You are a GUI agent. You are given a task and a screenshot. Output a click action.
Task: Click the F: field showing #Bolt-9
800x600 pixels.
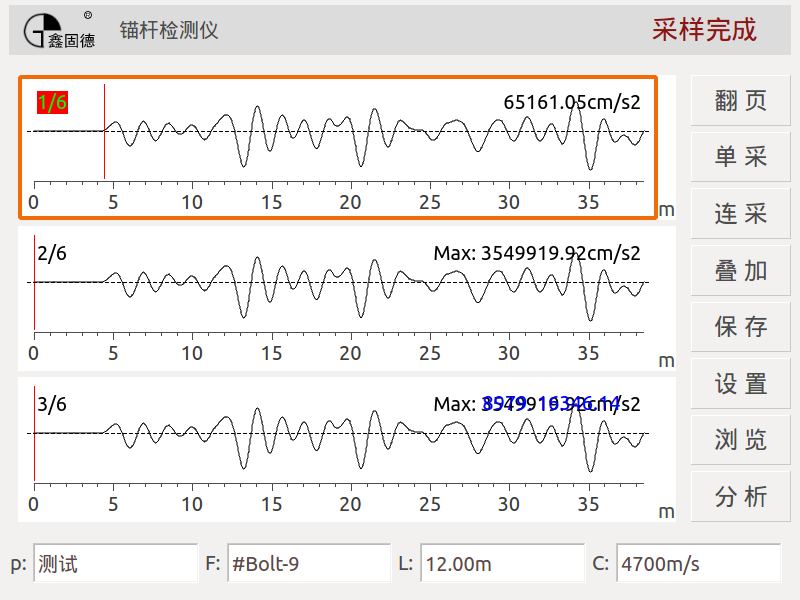coord(309,563)
